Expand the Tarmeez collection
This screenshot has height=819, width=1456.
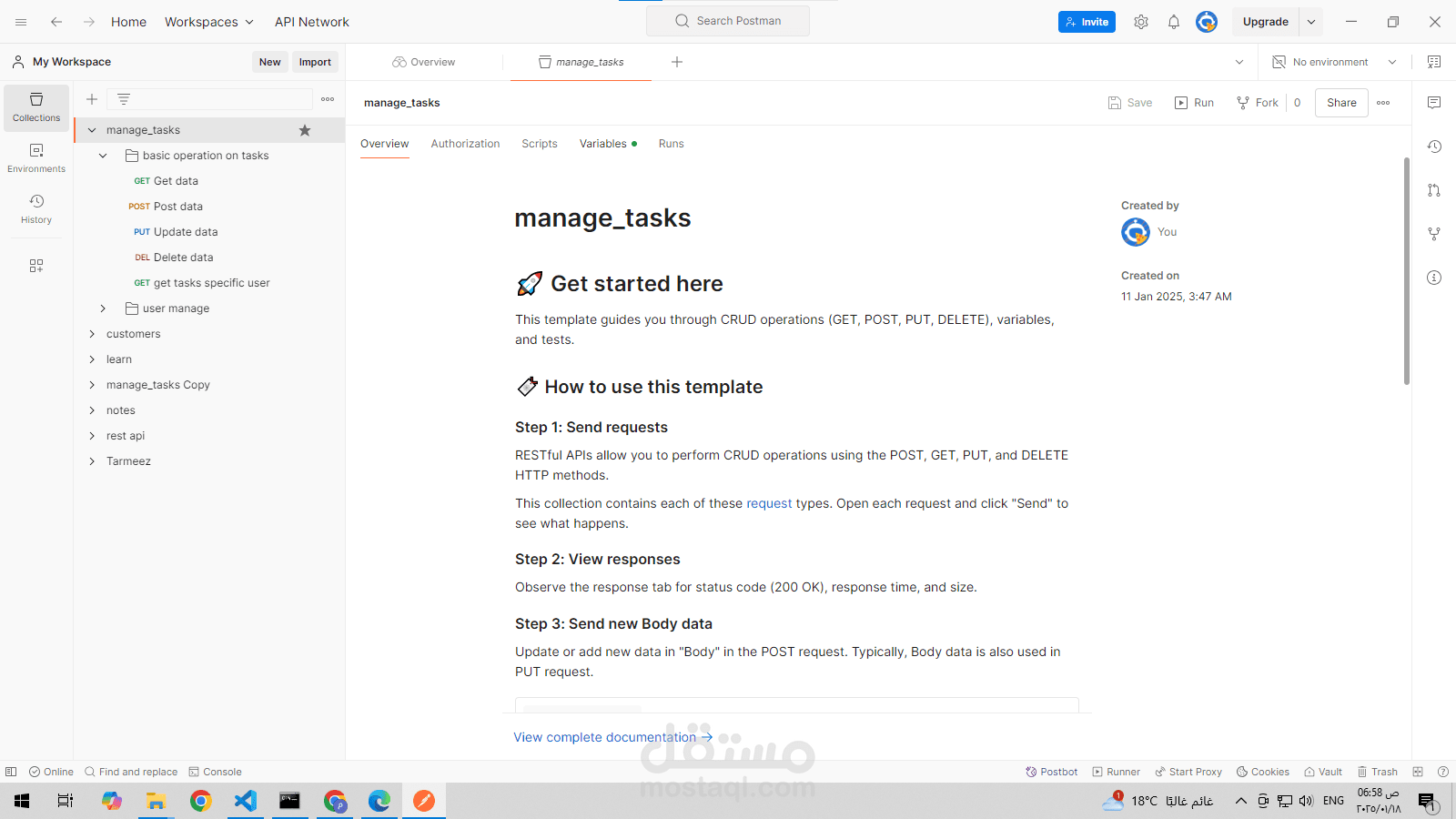pos(92,461)
